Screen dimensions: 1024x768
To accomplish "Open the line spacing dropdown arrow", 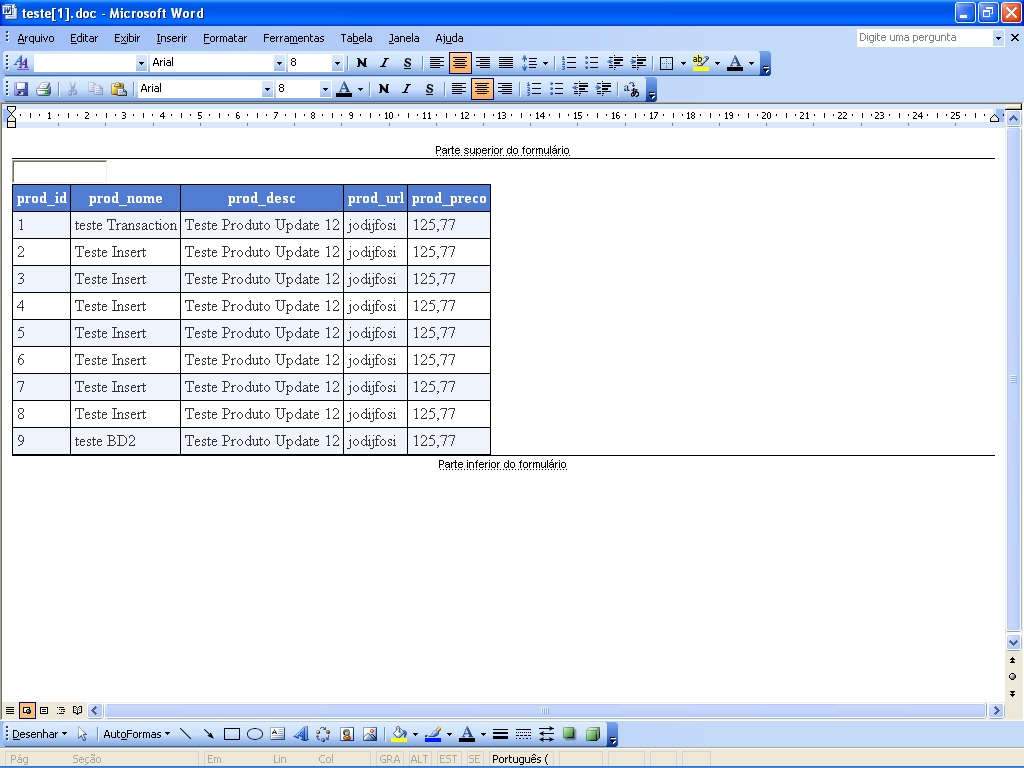I will 545,63.
